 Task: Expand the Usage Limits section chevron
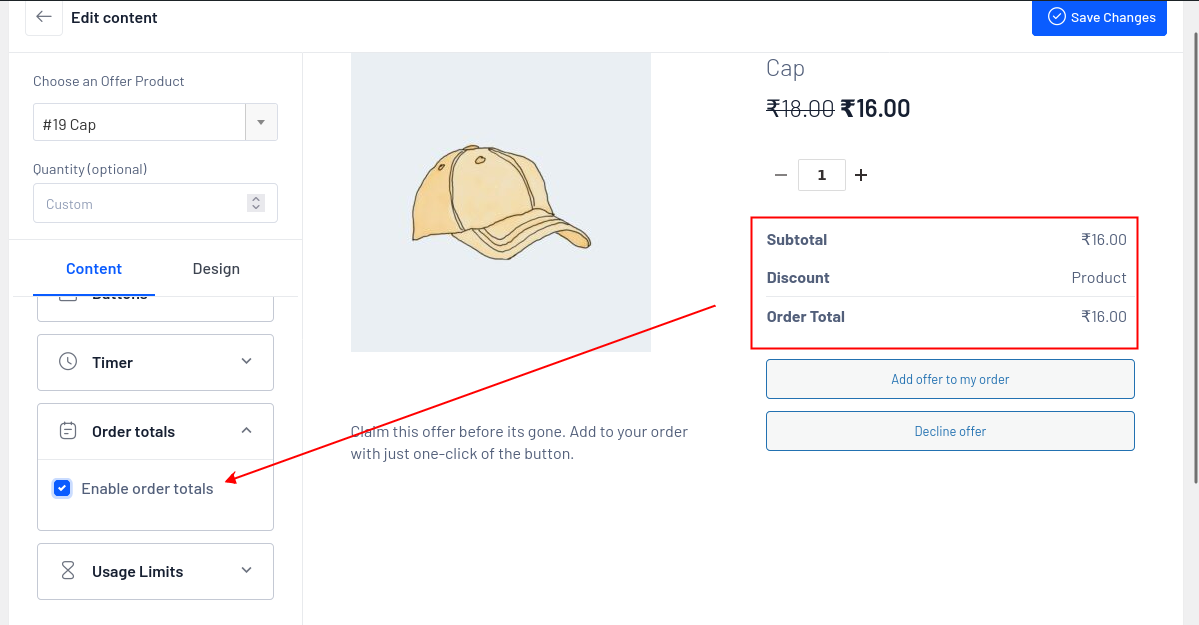click(247, 570)
